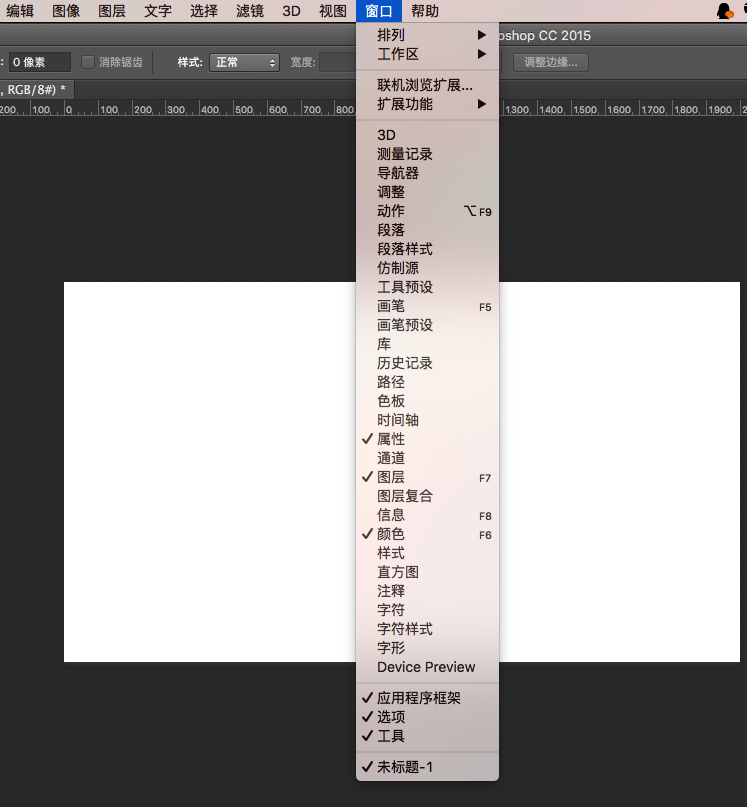Open the 帮助 menu

[x=425, y=11]
